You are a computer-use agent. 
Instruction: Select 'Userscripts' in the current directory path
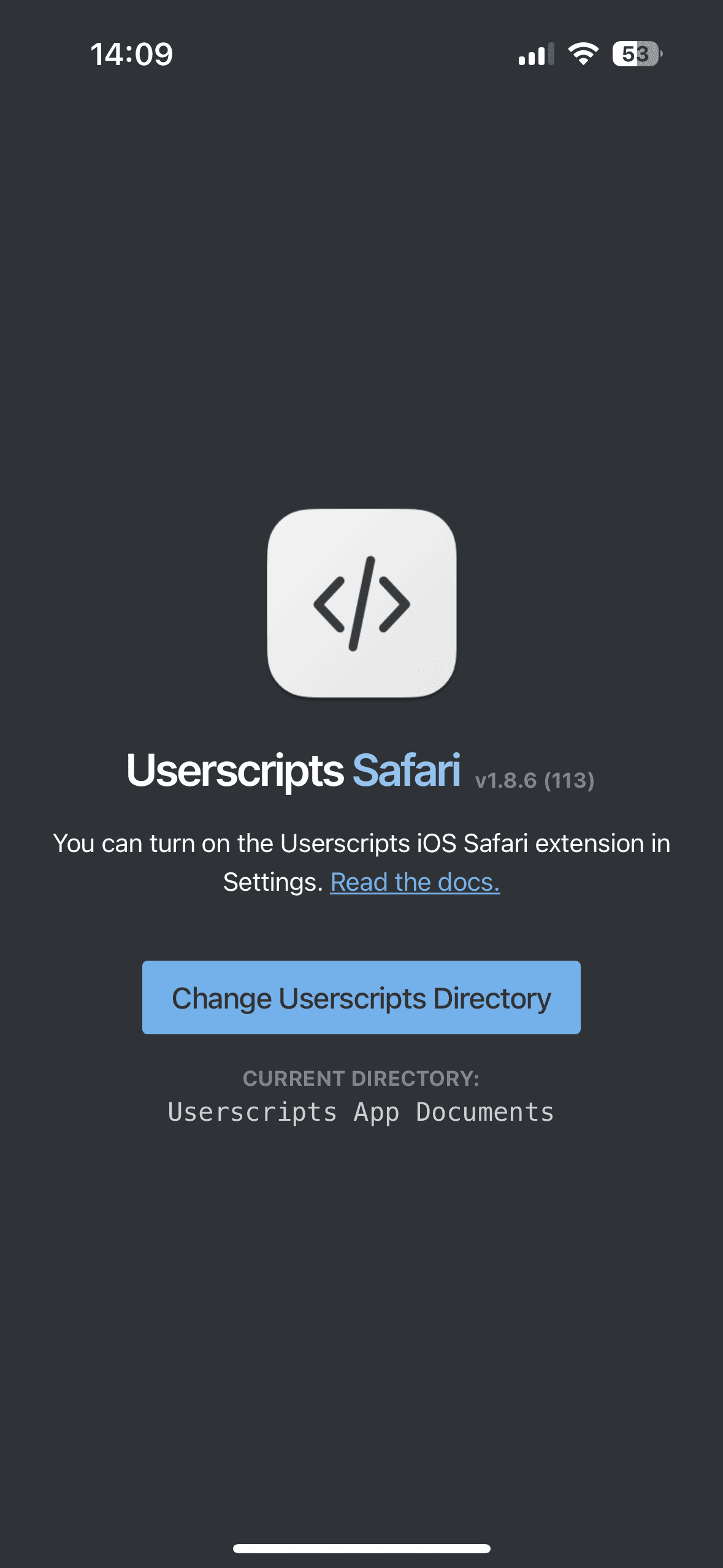point(253,1112)
